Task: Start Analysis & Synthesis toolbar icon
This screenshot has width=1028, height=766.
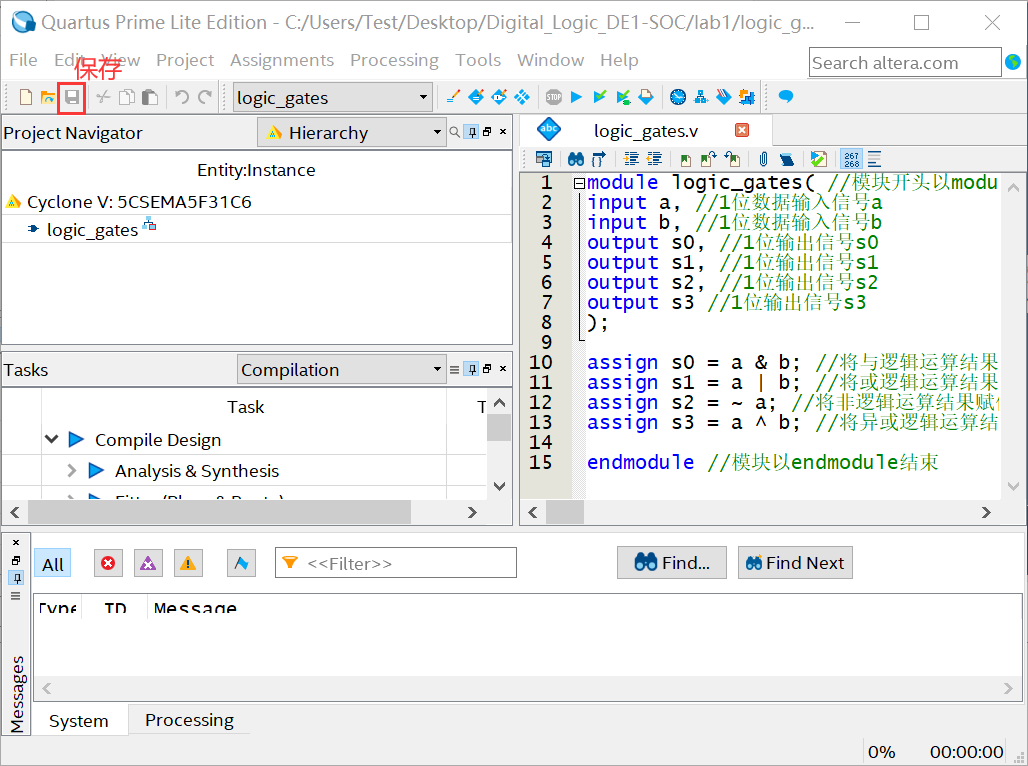Action: click(x=599, y=98)
